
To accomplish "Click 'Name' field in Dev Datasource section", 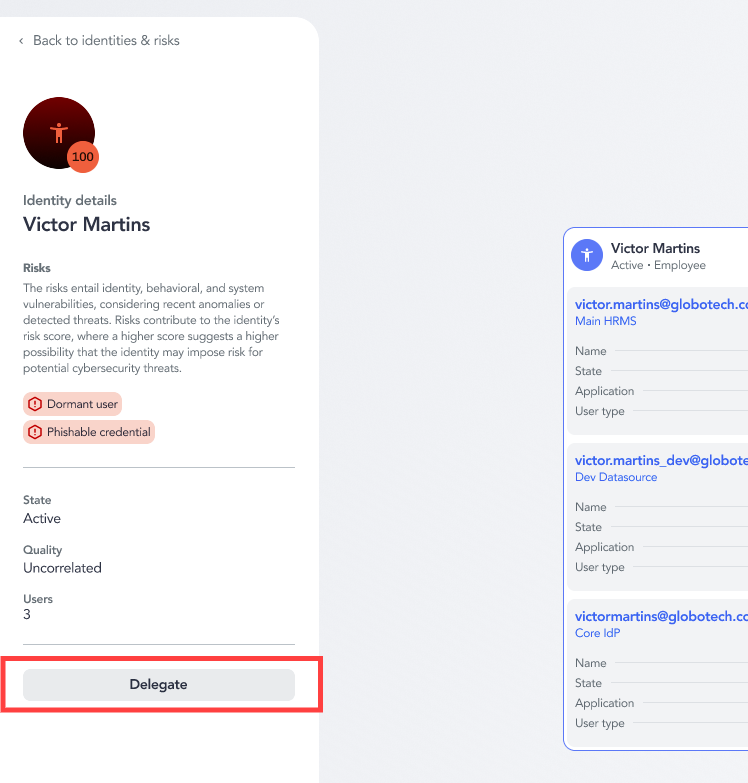I will [661, 507].
